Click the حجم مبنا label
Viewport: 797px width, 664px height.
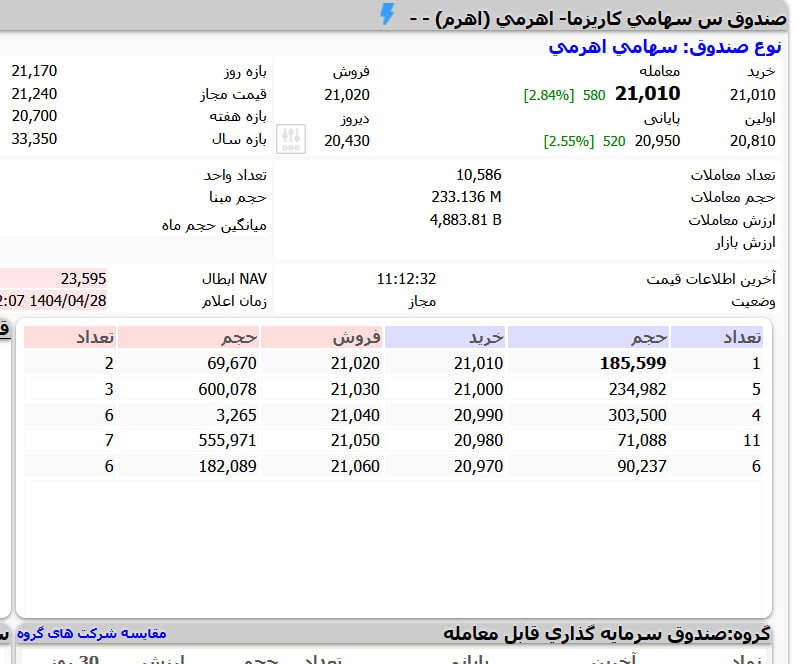coord(238,197)
